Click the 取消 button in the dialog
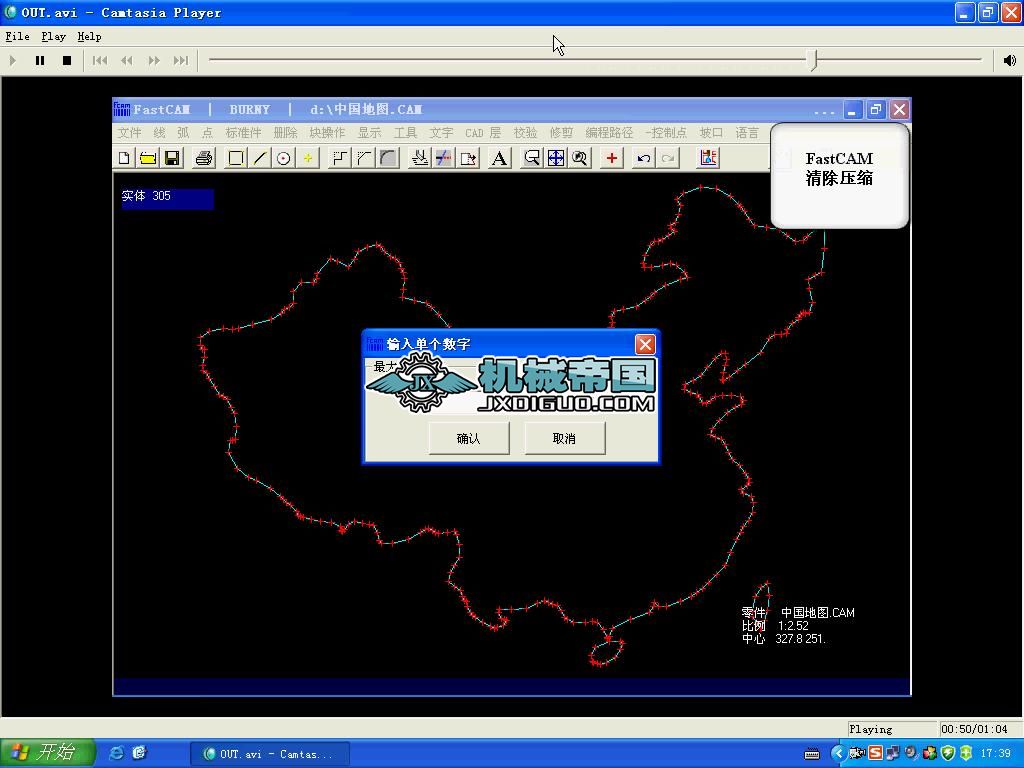 564,438
